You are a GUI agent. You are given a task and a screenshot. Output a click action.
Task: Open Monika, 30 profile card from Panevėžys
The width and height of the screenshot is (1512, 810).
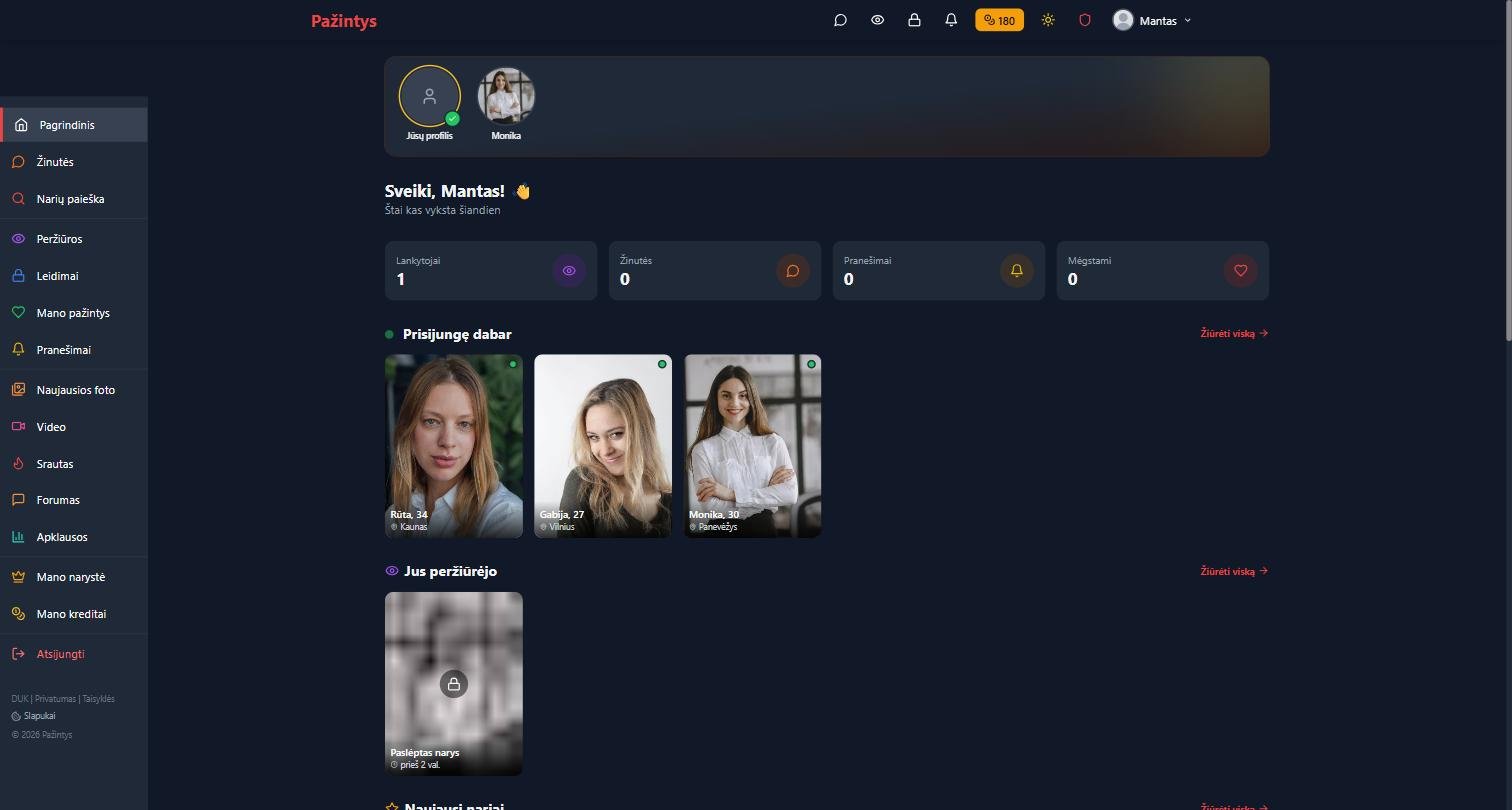(x=753, y=446)
